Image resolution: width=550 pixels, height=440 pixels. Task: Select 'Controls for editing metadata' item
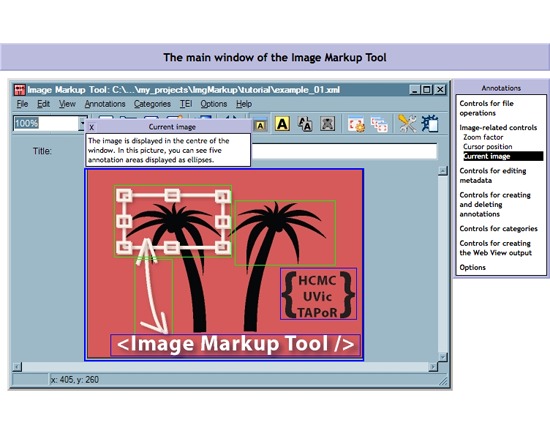tap(493, 175)
